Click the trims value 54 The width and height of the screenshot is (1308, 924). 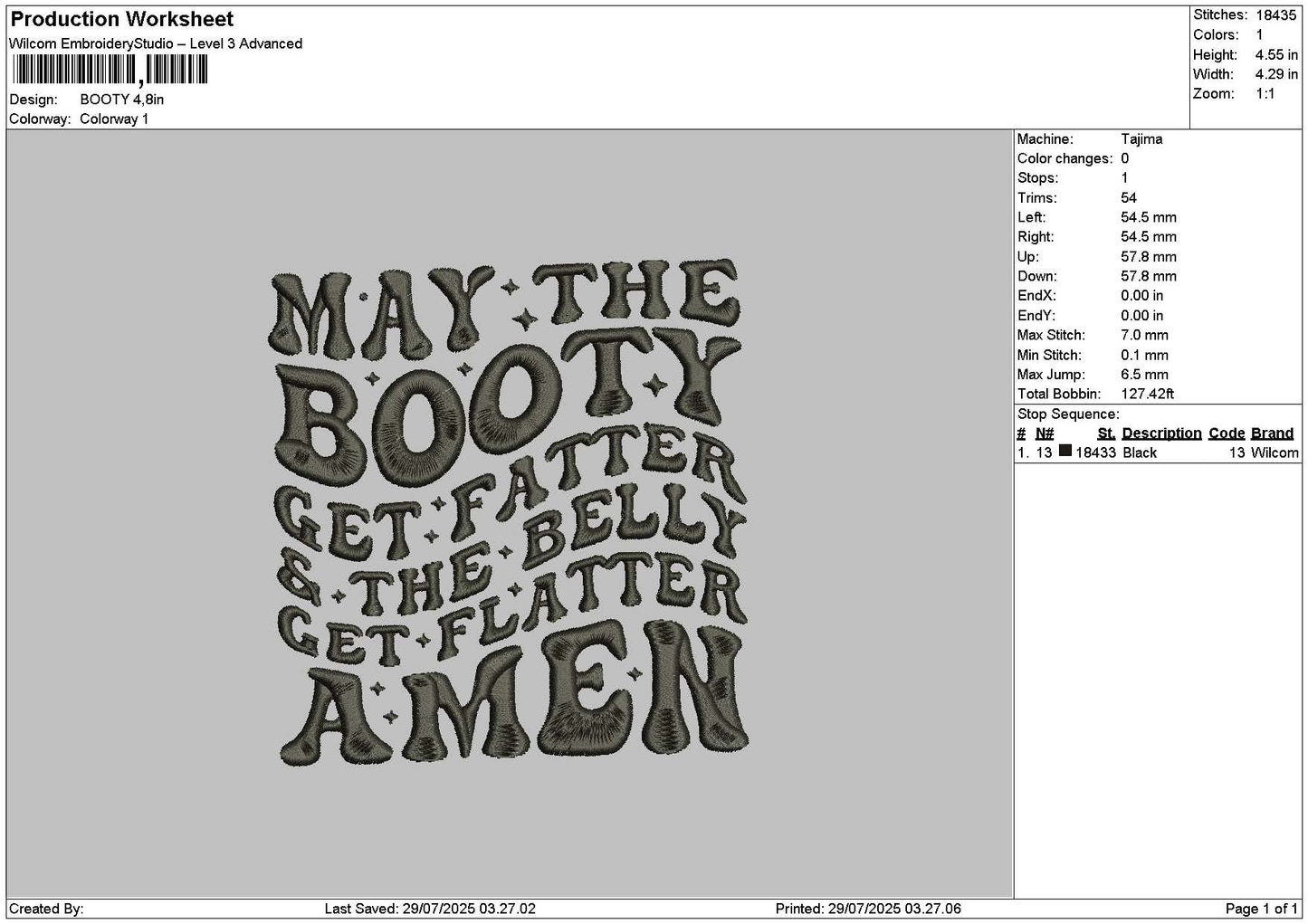1129,198
